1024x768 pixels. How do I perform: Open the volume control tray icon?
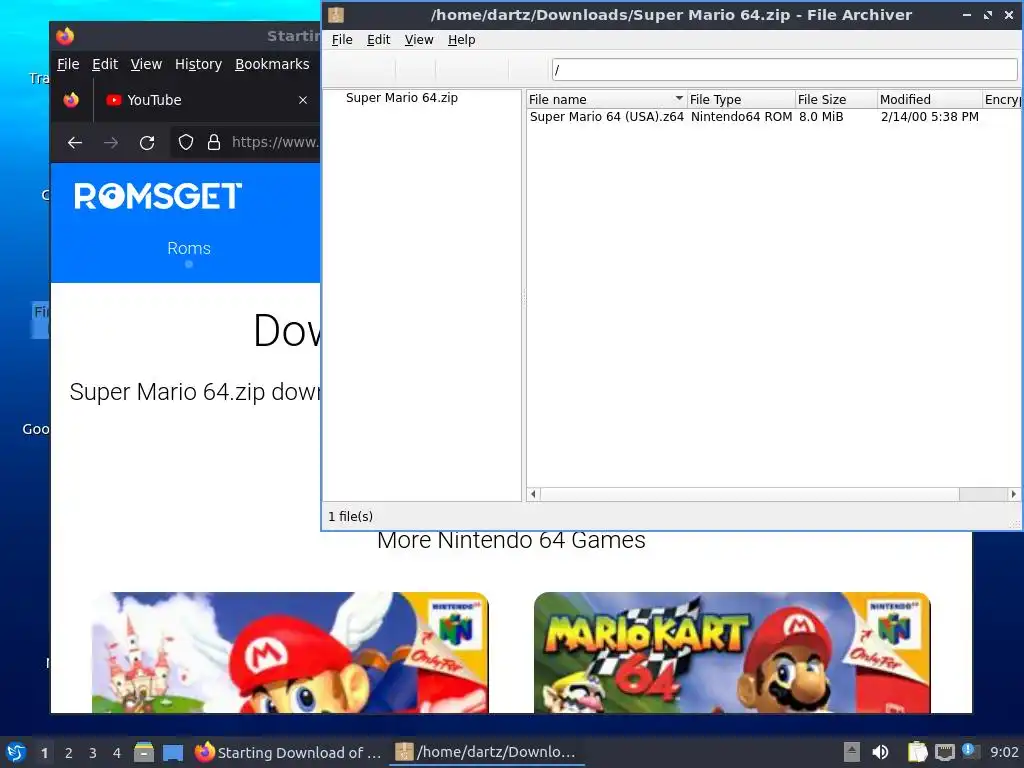point(880,752)
